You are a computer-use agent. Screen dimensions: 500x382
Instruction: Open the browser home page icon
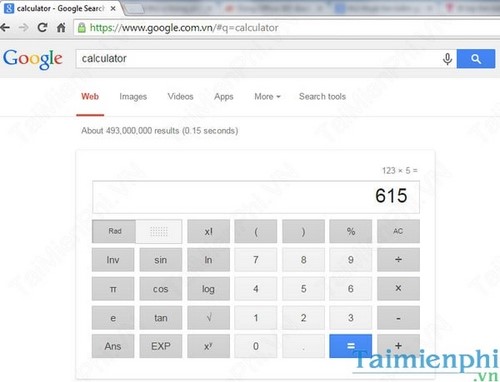click(x=61, y=27)
